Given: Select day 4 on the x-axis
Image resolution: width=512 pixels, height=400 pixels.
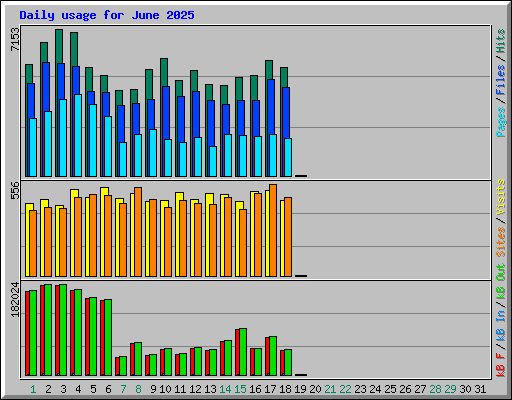Looking at the screenshot, I should pos(78,389).
